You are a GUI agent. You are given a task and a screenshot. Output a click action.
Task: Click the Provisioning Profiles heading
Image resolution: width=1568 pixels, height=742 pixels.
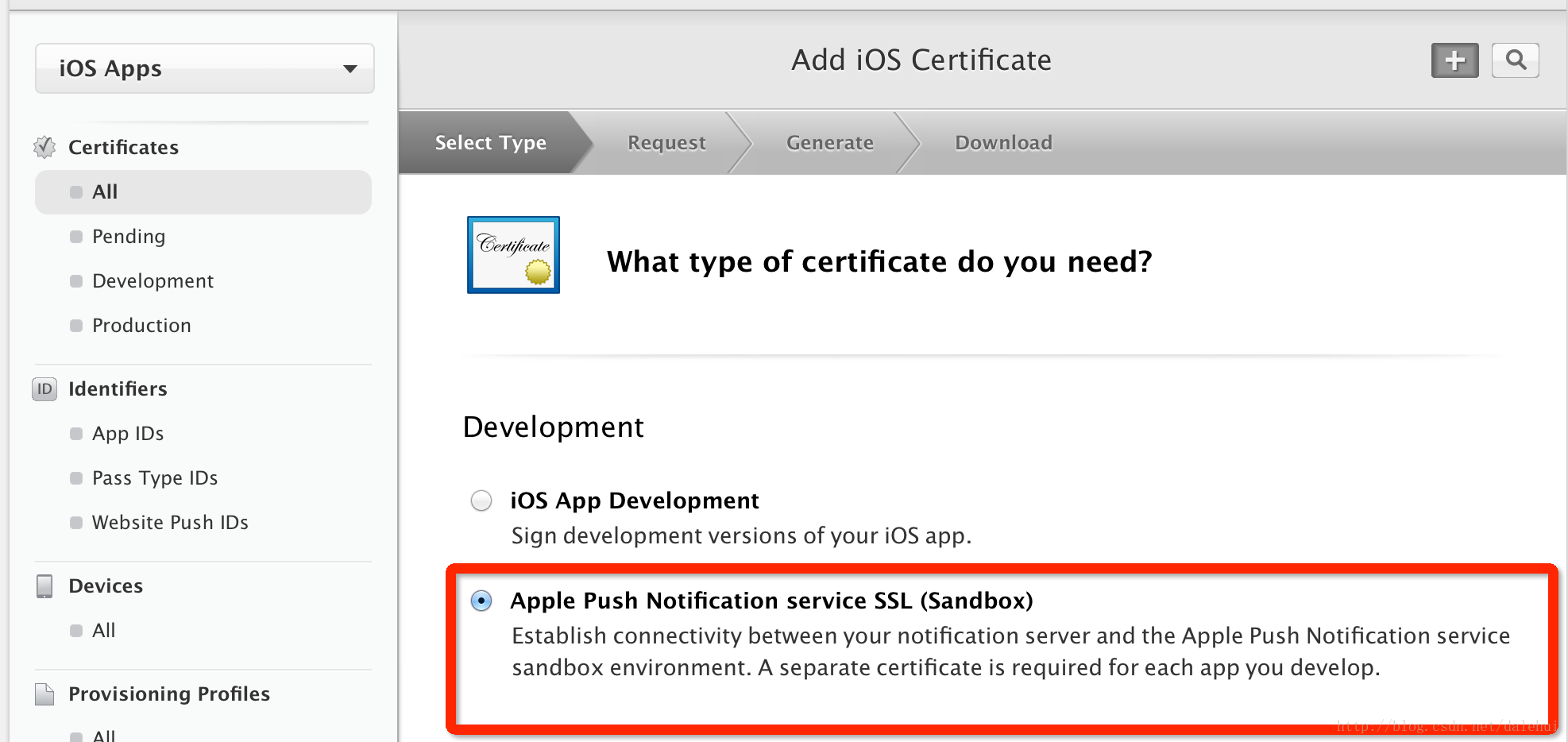click(169, 694)
